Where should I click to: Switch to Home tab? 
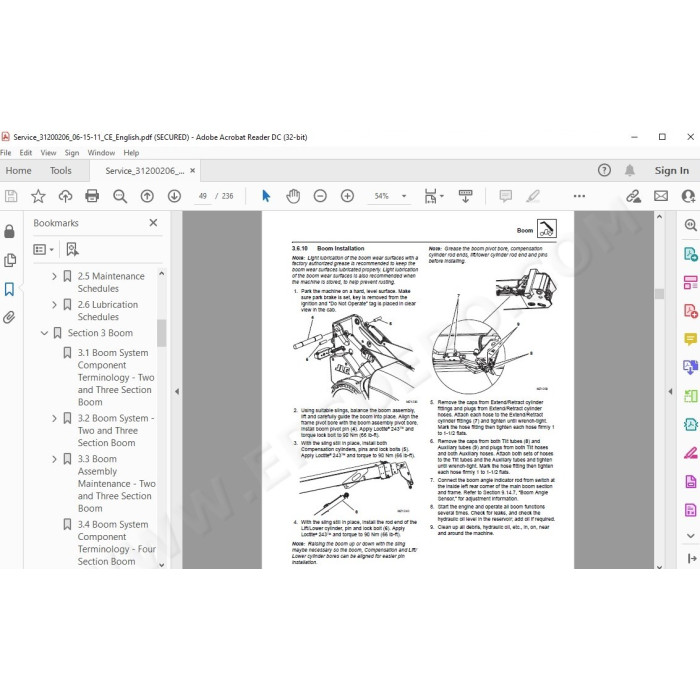[x=18, y=171]
